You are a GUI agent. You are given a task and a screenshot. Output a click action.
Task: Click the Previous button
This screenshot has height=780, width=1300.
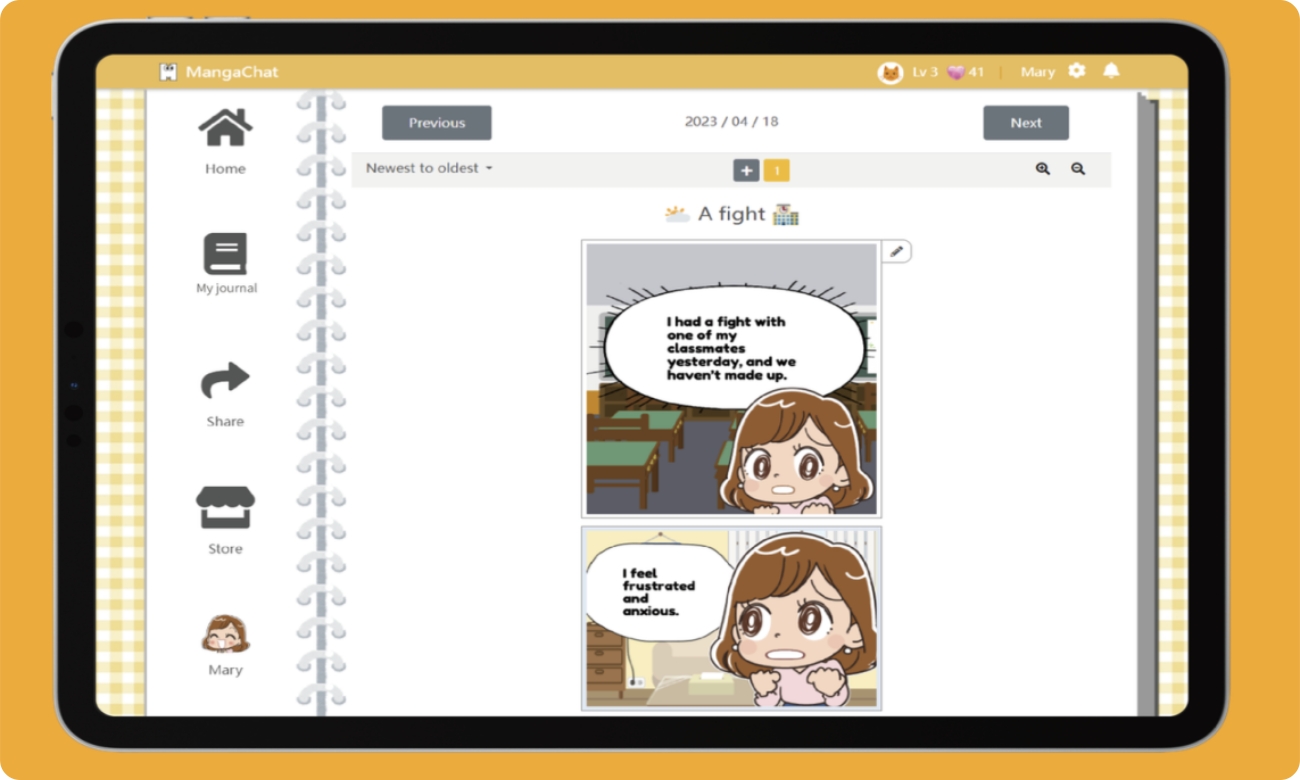tap(436, 122)
